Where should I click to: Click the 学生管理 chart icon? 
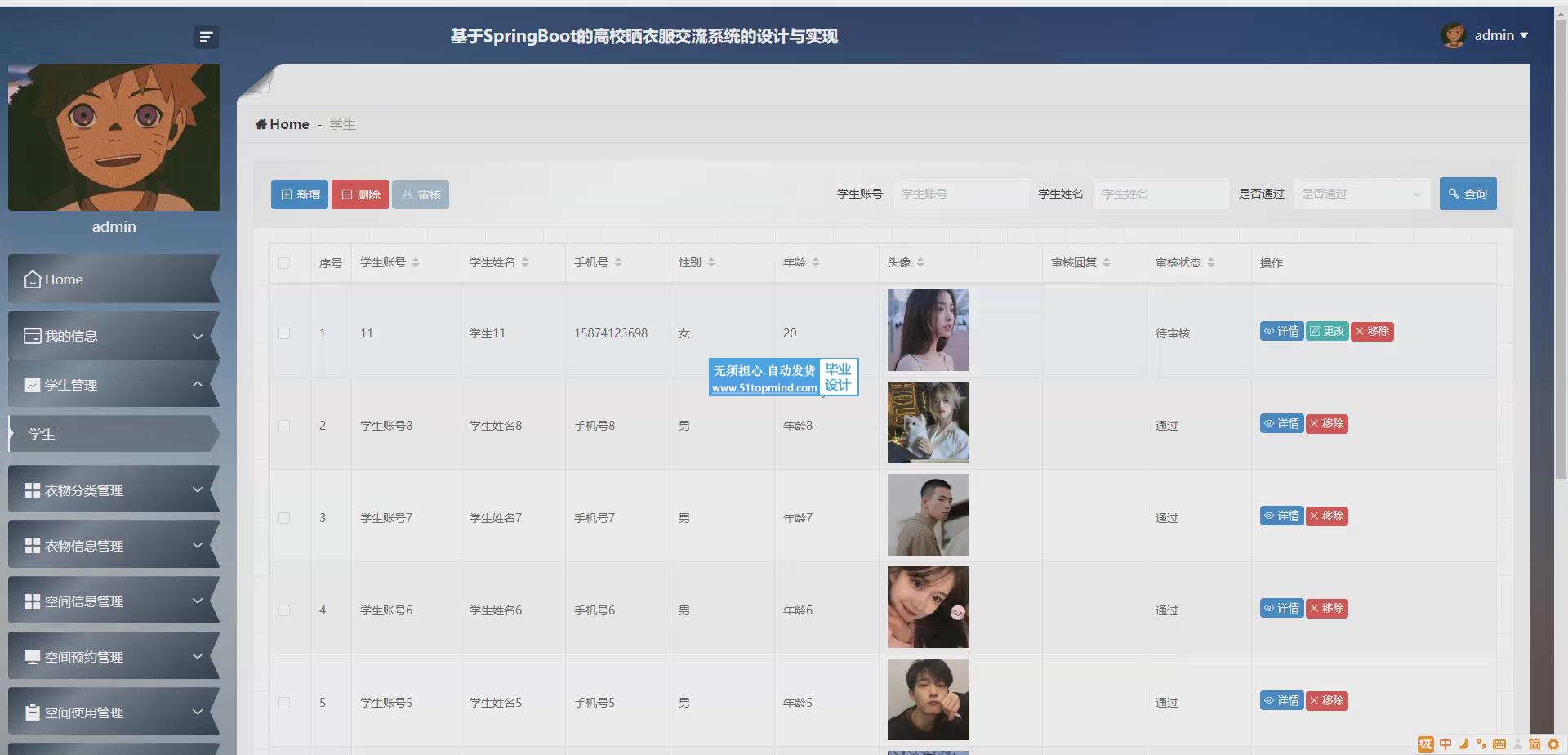coord(33,385)
